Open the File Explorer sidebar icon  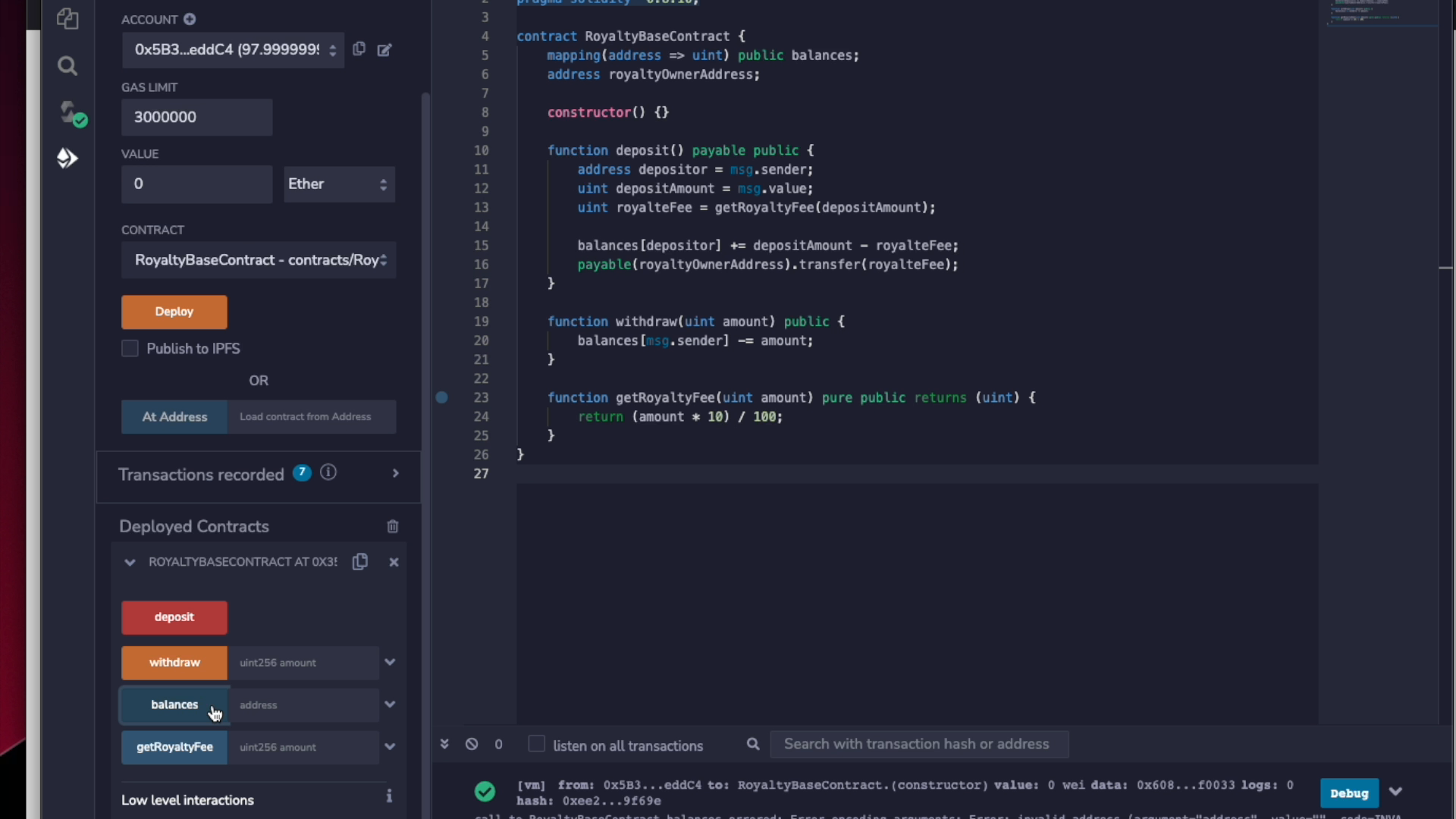[x=67, y=18]
